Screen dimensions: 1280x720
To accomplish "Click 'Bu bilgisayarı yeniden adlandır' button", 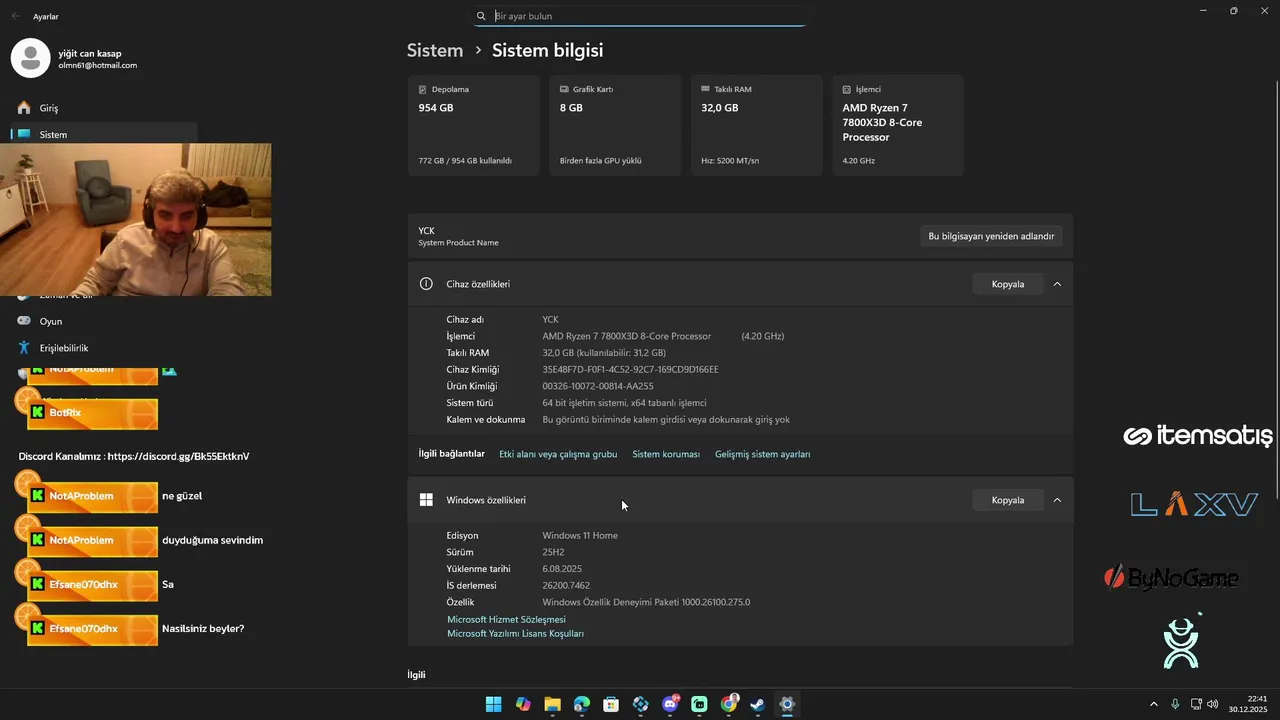I will [x=991, y=236].
